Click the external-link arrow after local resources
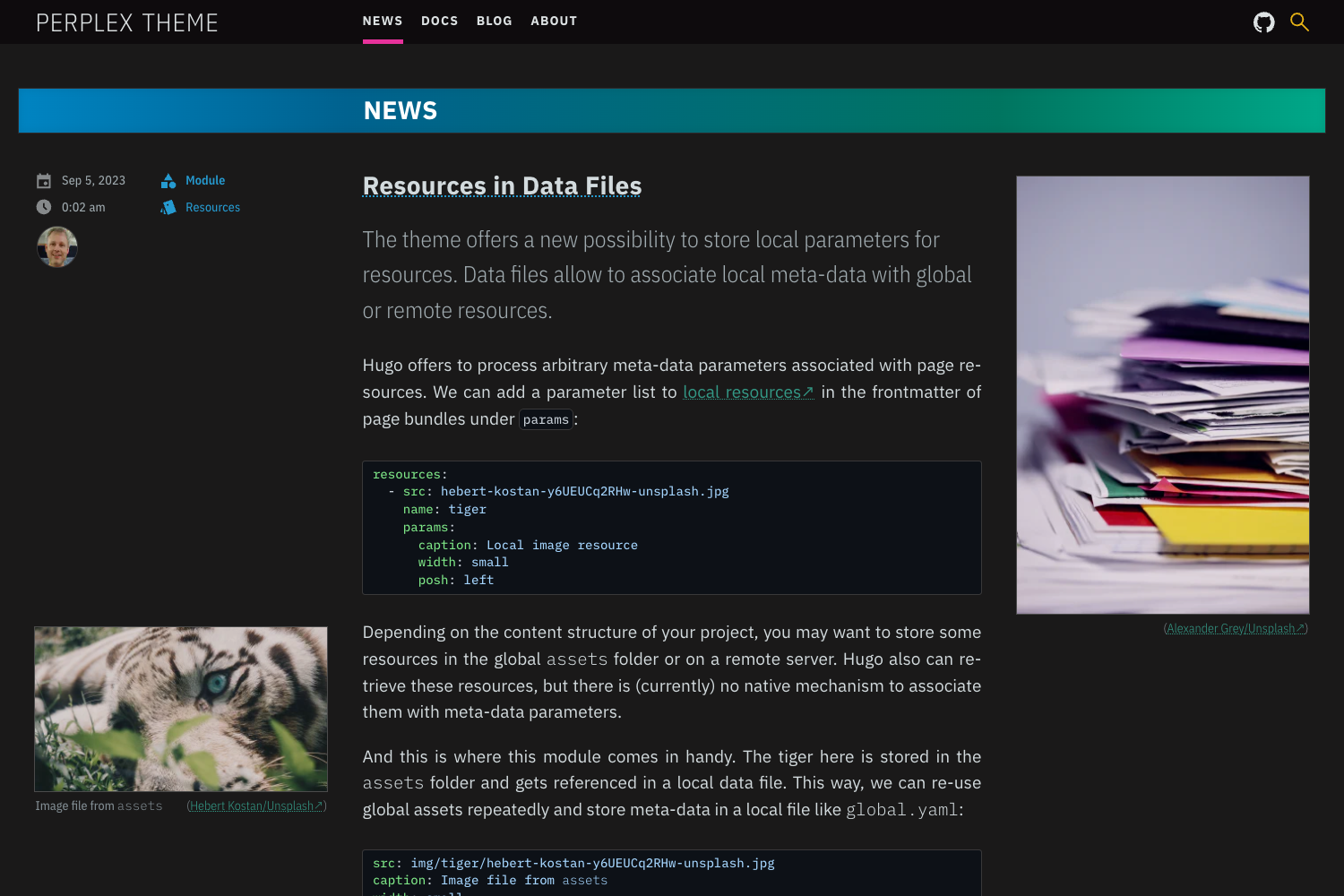Image resolution: width=1344 pixels, height=896 pixels. pyautogui.click(x=809, y=392)
